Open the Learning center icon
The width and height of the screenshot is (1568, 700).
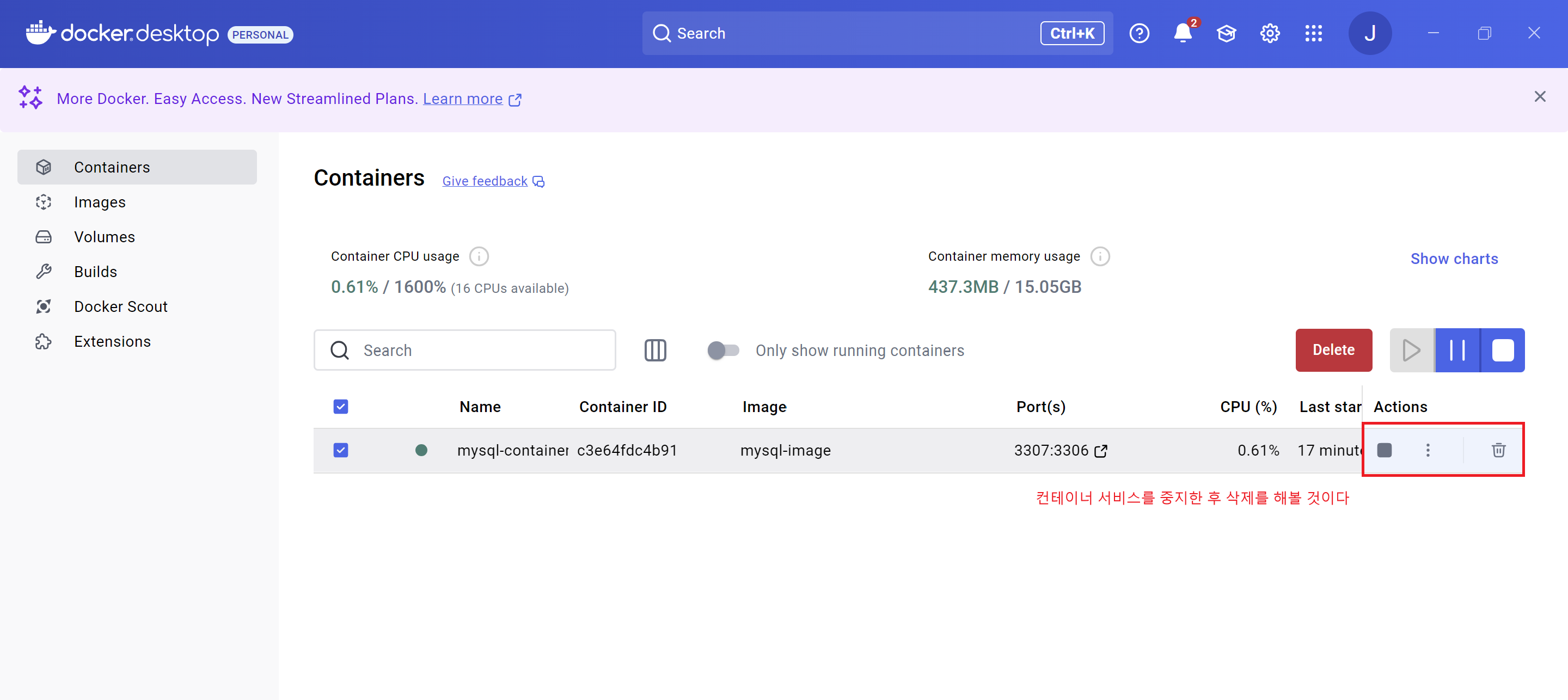pyautogui.click(x=1226, y=34)
